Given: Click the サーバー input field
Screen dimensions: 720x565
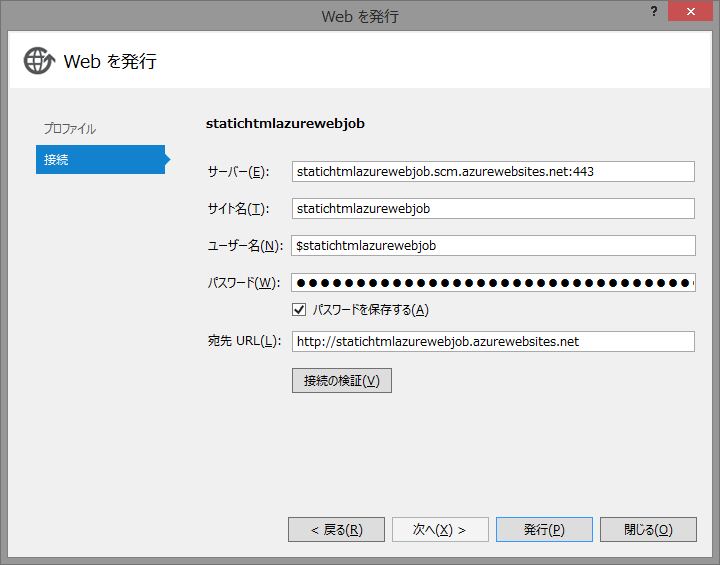Looking at the screenshot, I should pyautogui.click(x=493, y=172).
